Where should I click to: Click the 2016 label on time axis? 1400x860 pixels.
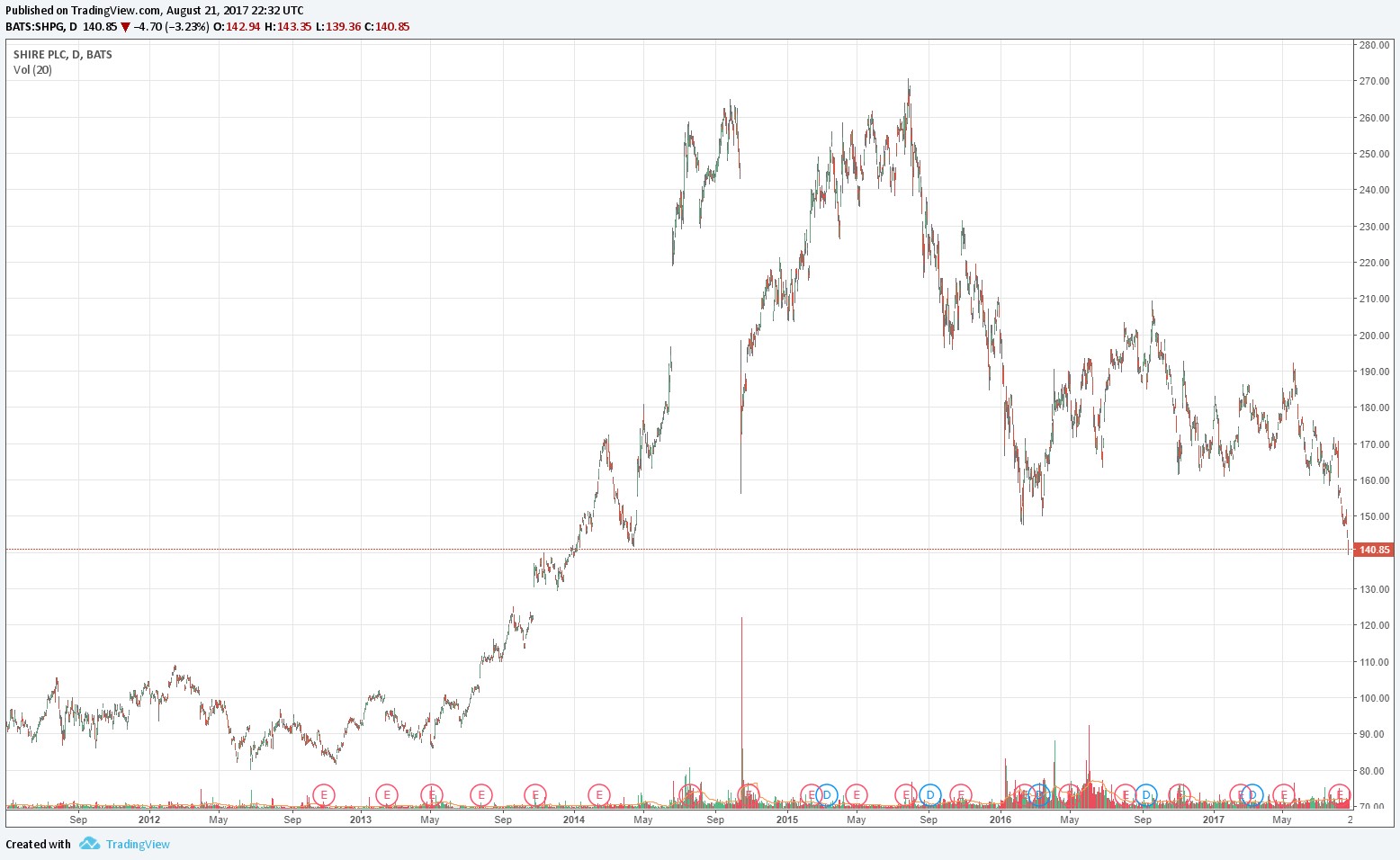(x=1000, y=820)
